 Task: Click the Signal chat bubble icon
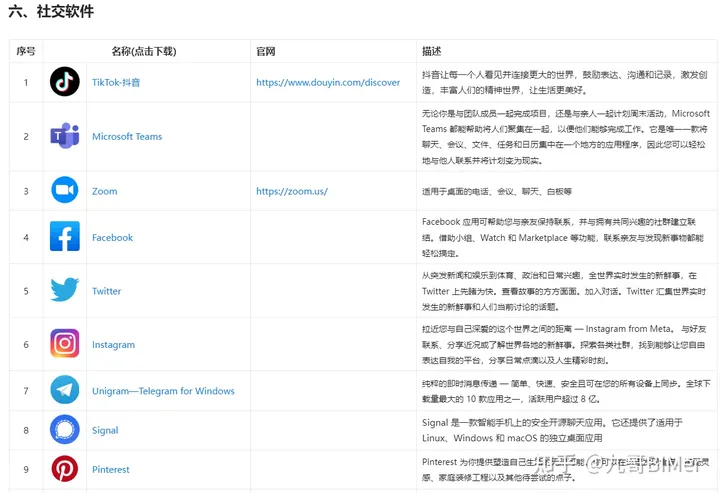click(64, 430)
